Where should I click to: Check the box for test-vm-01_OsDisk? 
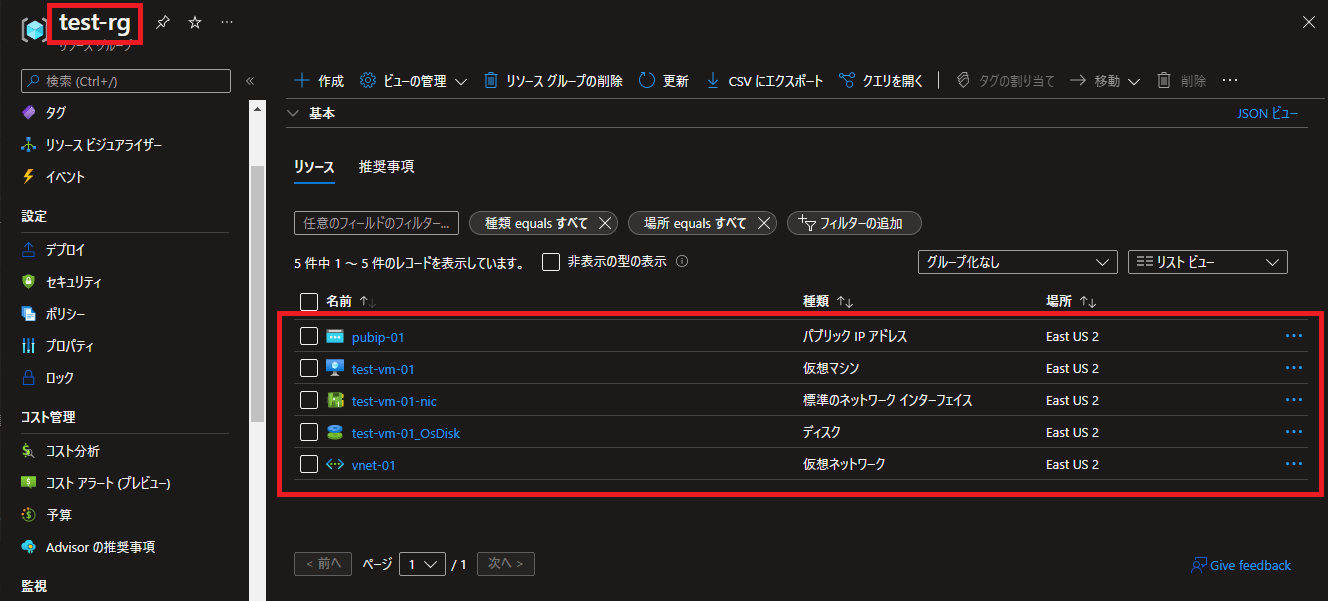point(309,433)
